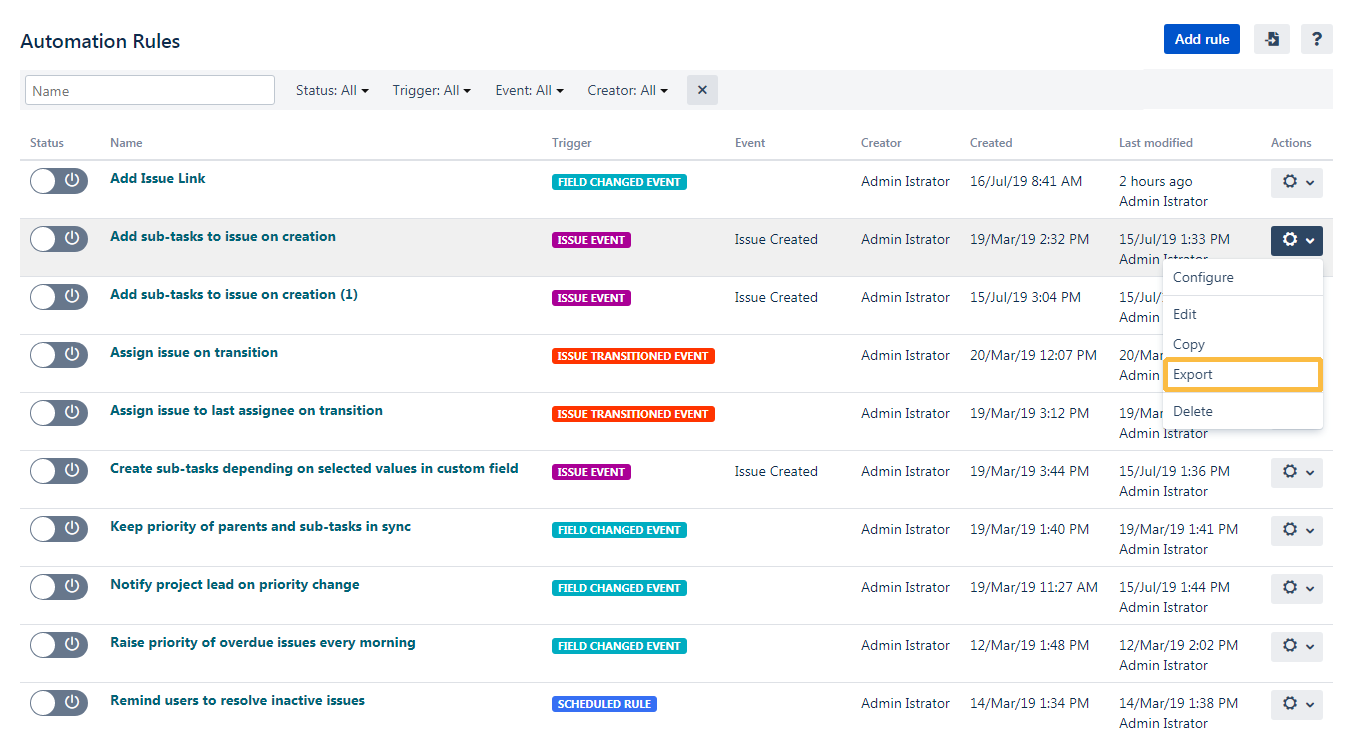Image resolution: width=1353 pixels, height=739 pixels.
Task: Click gear icon for Keep priority rule
Action: [x=1297, y=530]
